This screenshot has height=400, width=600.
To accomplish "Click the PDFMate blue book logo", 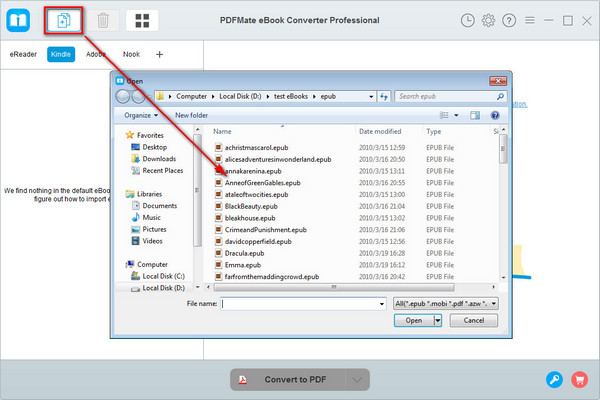I will click(x=18, y=20).
